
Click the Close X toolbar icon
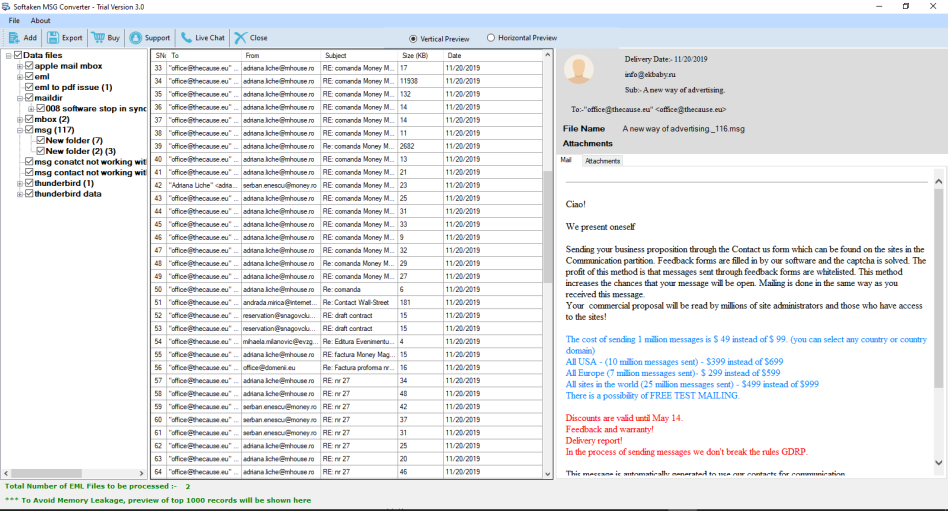241,37
